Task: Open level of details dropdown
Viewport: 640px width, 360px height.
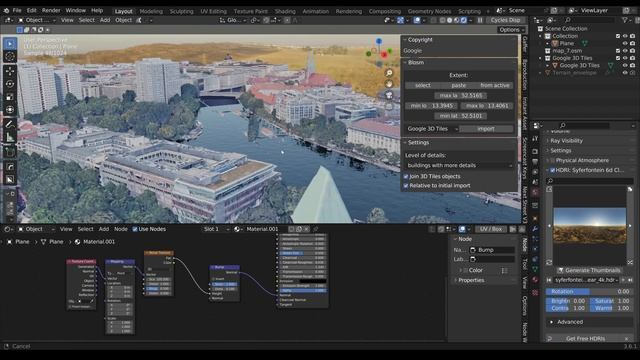Action: 459,166
